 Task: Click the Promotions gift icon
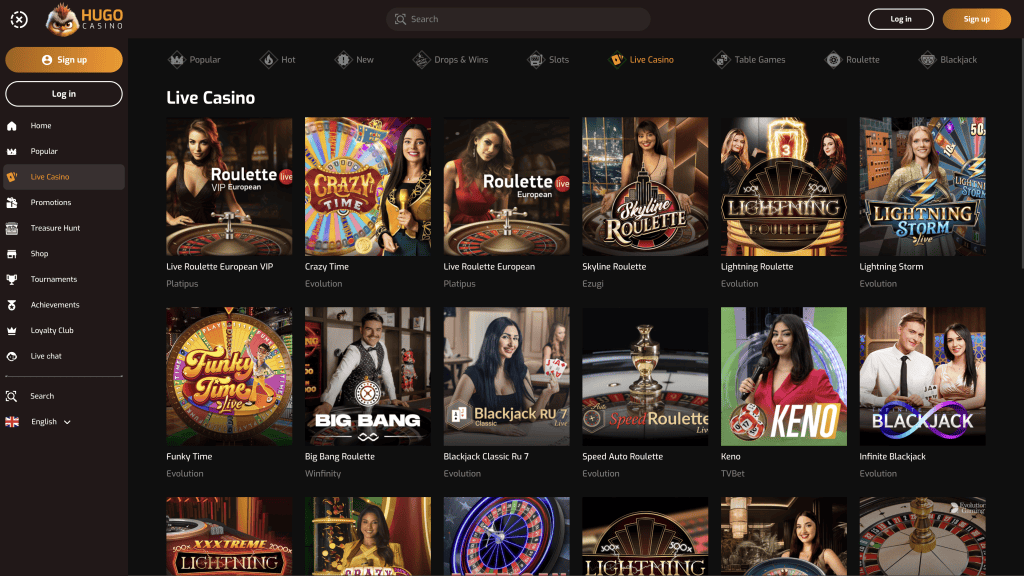12,202
